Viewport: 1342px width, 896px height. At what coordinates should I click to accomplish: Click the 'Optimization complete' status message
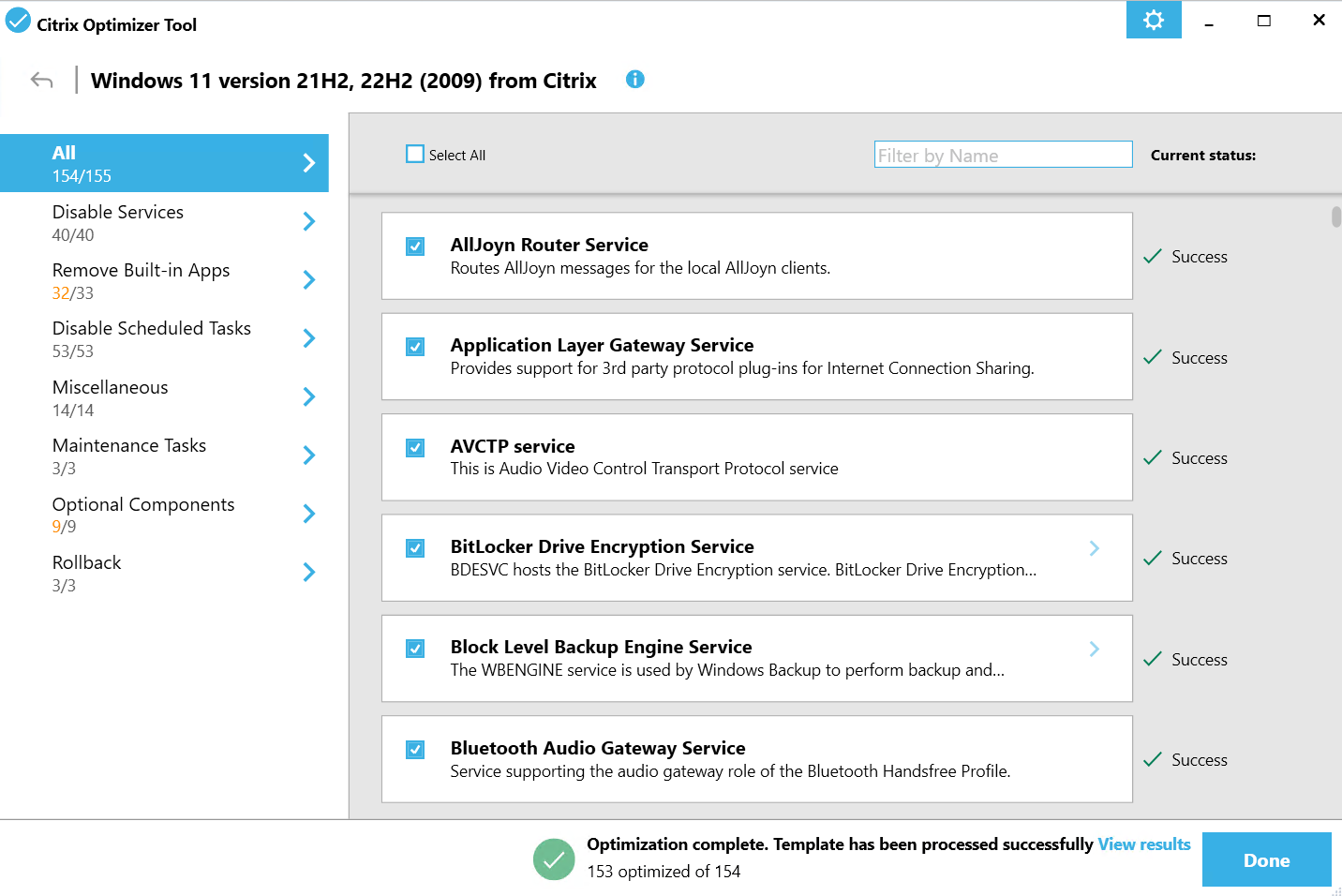click(x=840, y=844)
